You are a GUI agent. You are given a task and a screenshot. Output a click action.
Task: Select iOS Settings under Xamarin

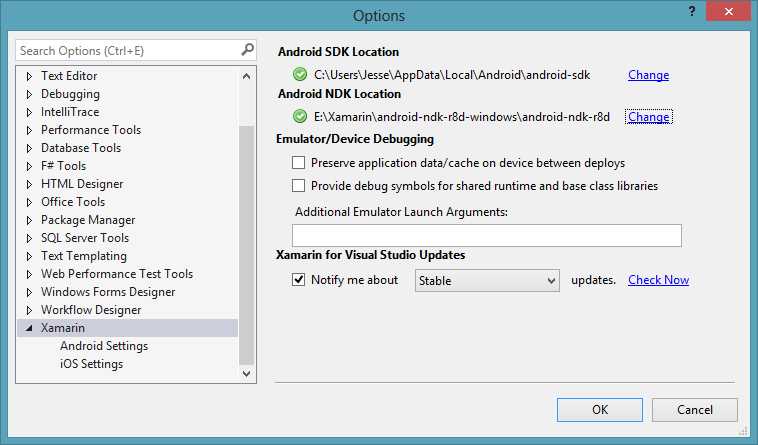[x=91, y=364]
